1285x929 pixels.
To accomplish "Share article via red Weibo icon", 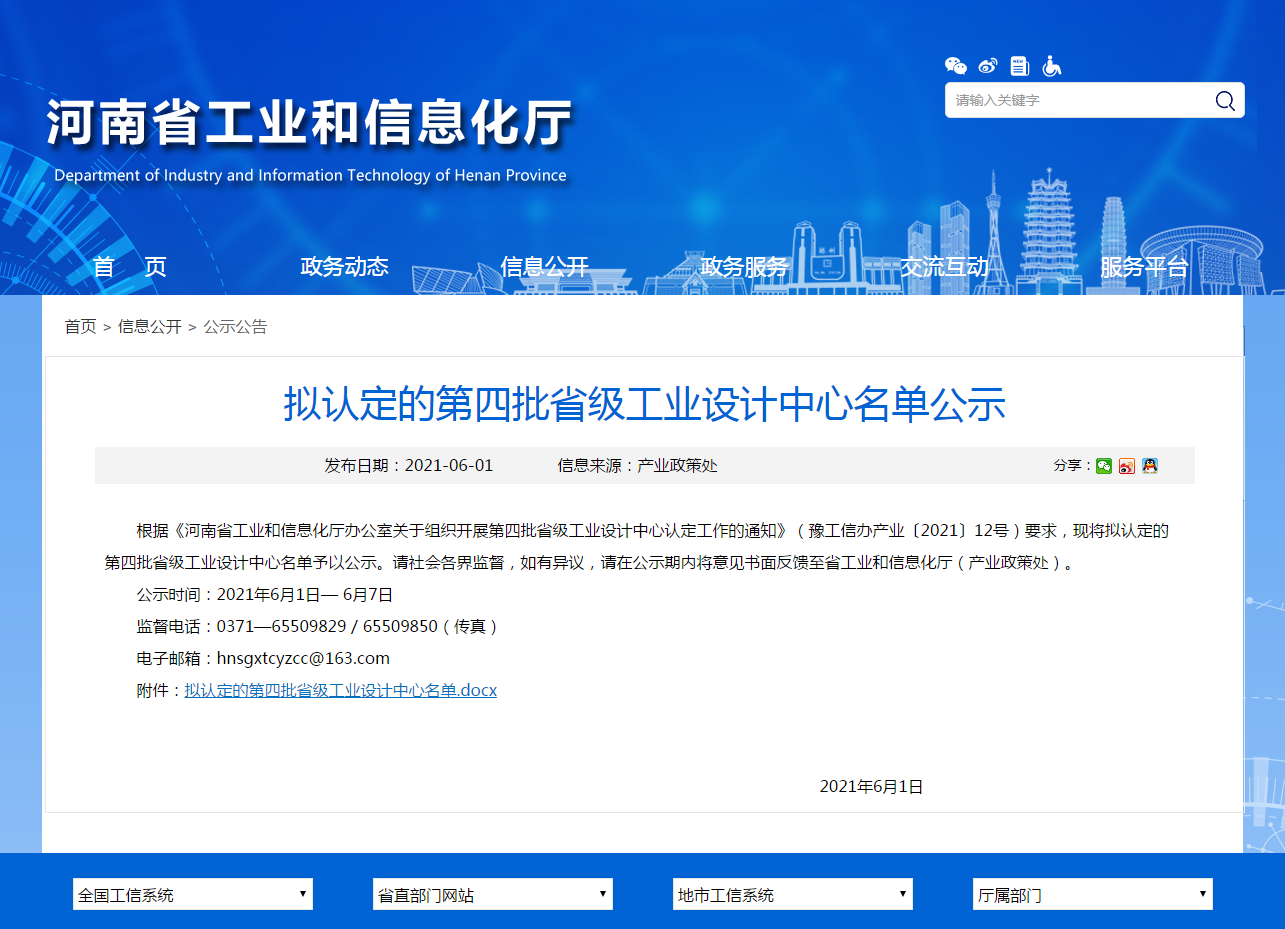I will (1127, 466).
